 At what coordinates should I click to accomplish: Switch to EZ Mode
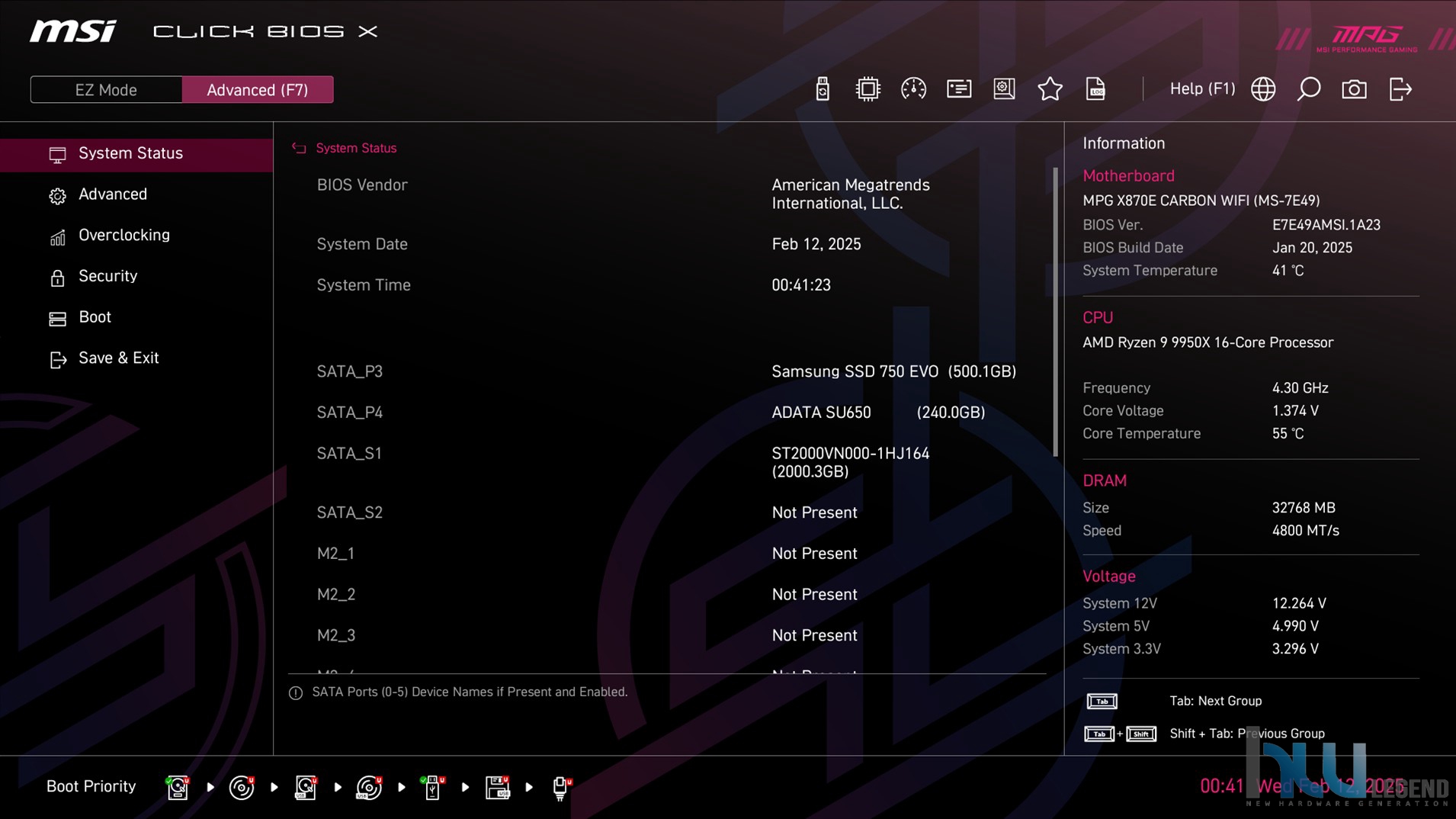pyautogui.click(x=106, y=90)
